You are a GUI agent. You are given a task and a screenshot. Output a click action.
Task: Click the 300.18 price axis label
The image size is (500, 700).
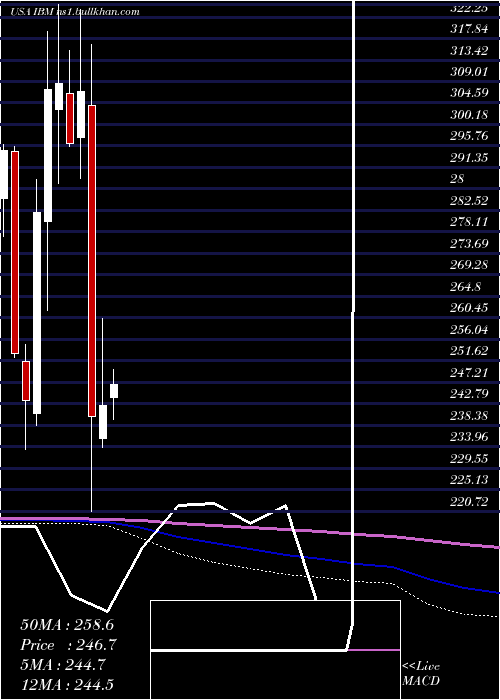tap(469, 115)
